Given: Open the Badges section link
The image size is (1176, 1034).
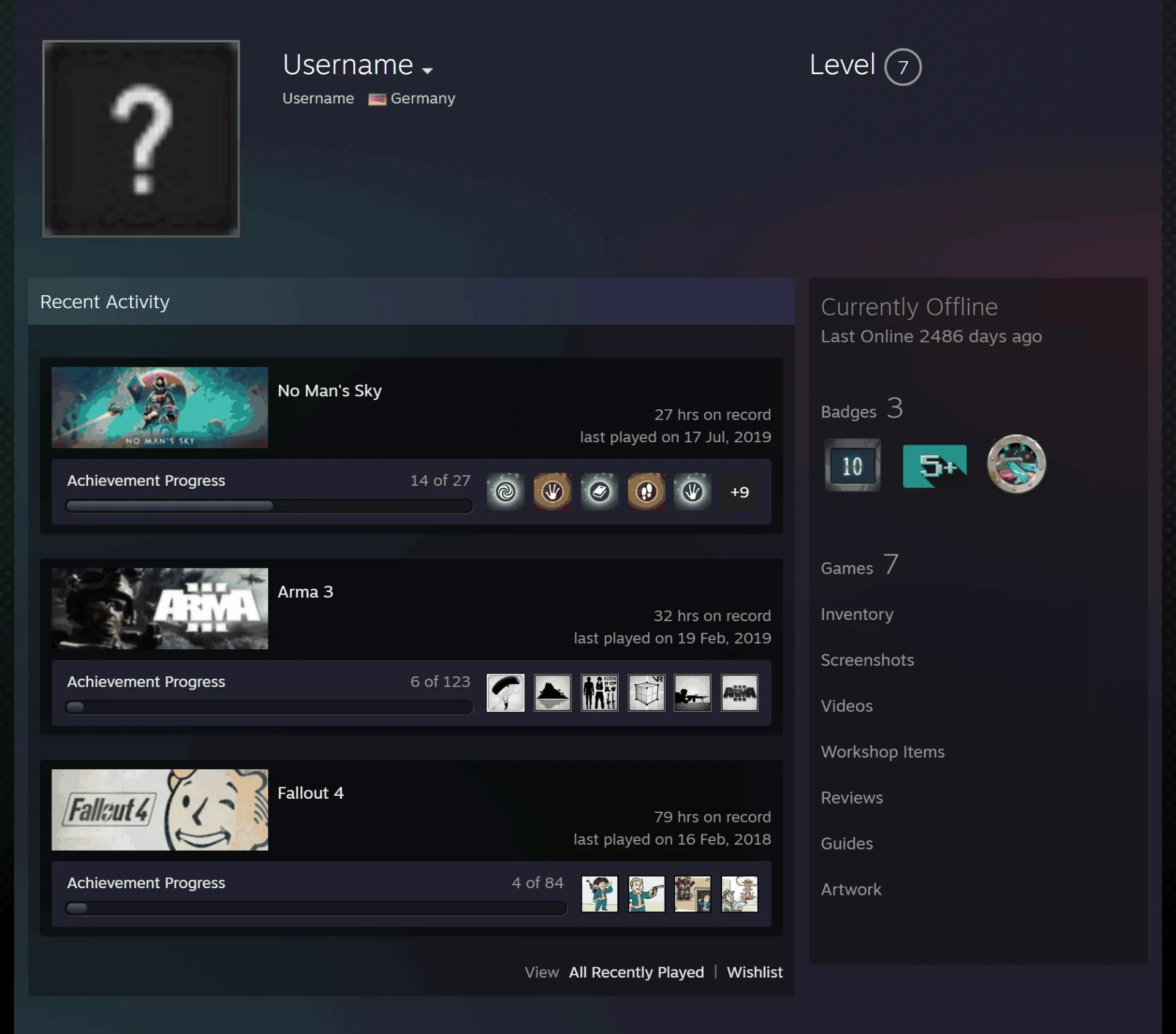Looking at the screenshot, I should pos(862,409).
